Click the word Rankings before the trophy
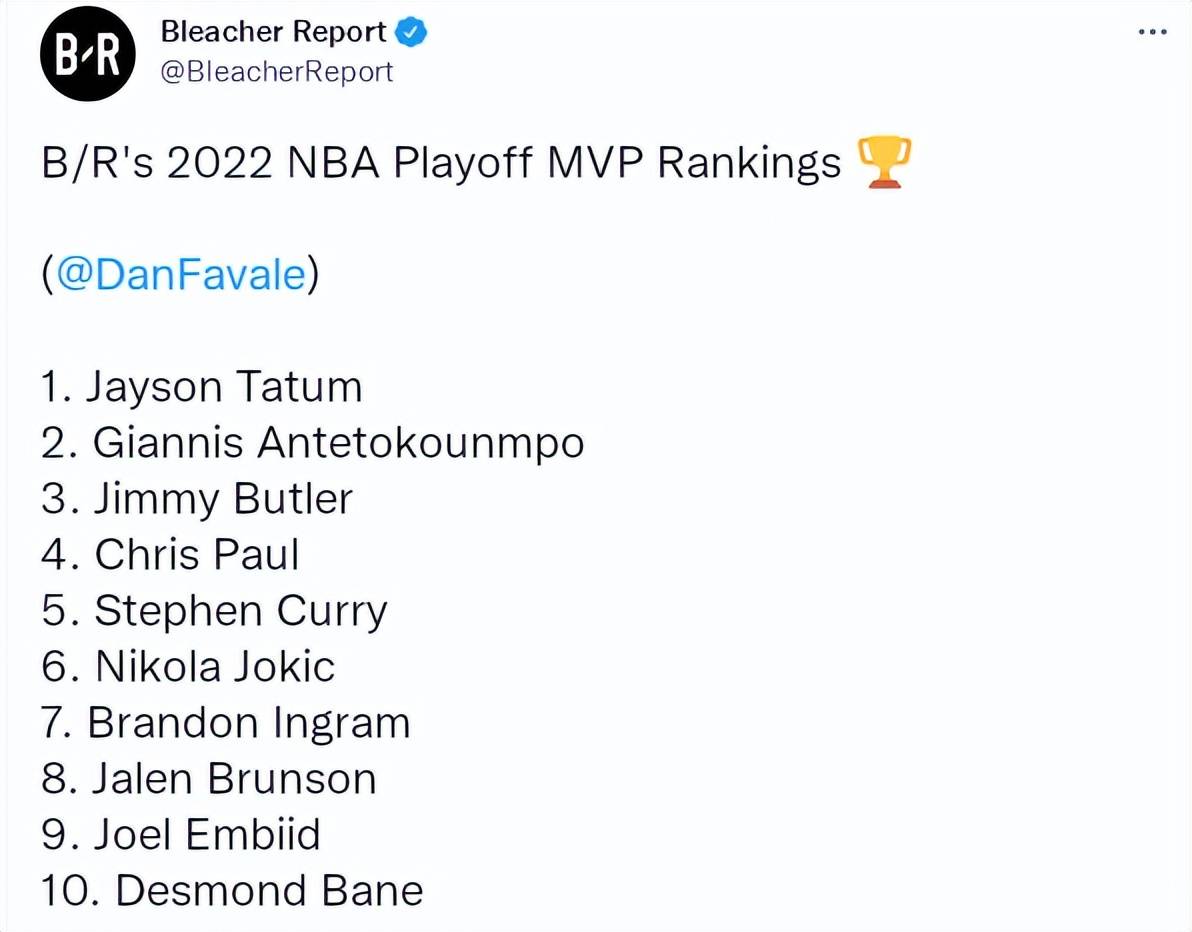The image size is (1192, 932). 750,163
